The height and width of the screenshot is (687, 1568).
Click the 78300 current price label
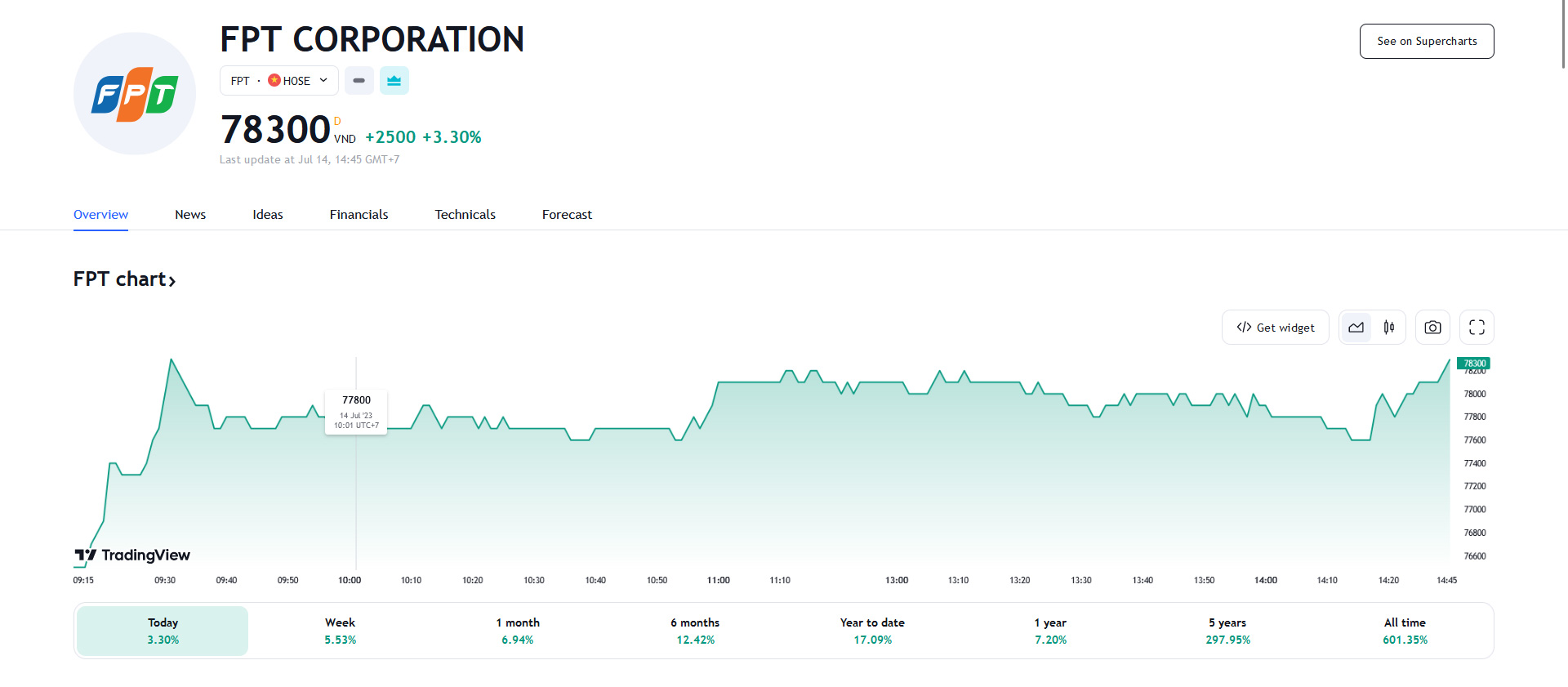(1473, 364)
